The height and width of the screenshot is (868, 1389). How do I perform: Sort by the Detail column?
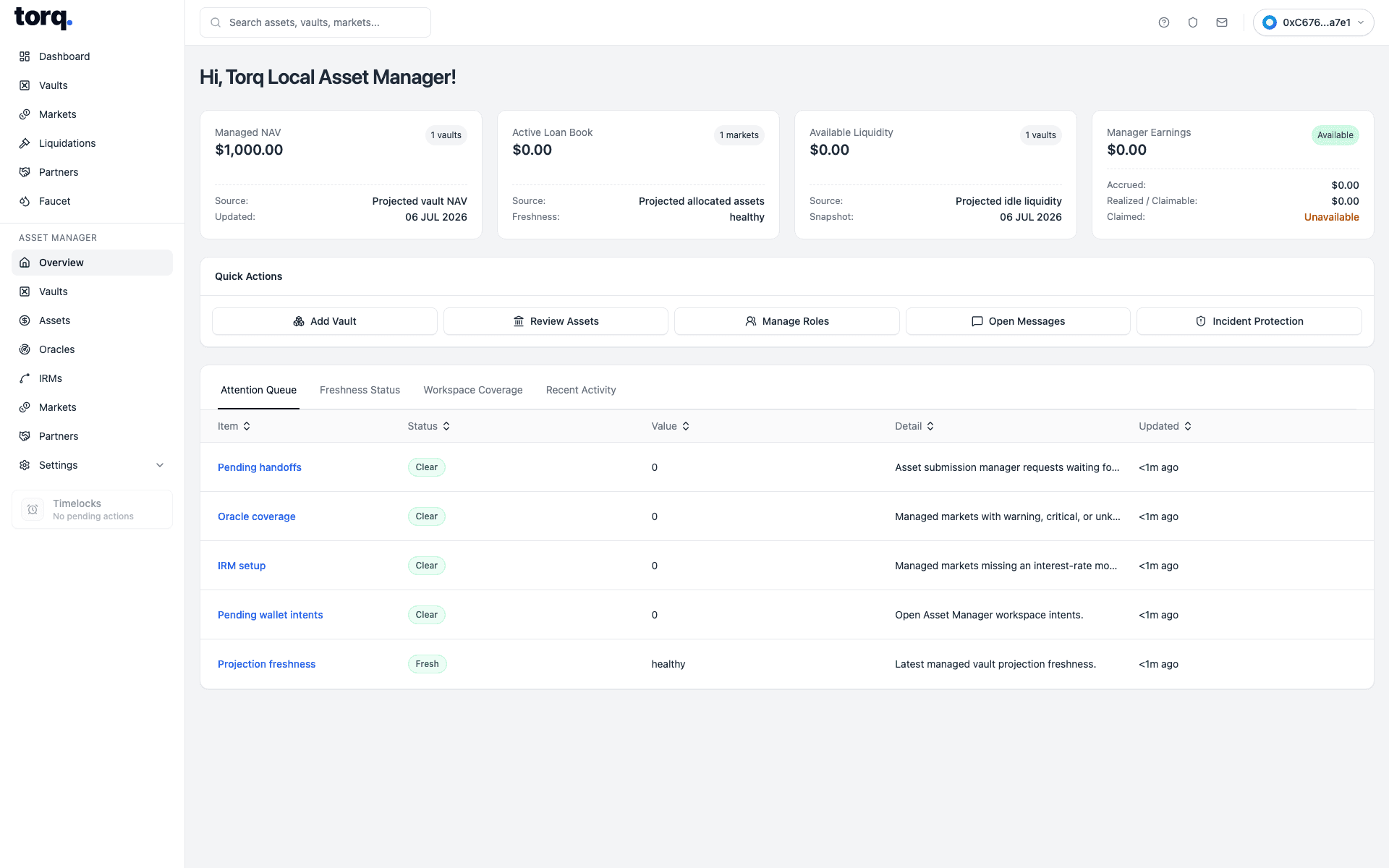click(x=914, y=426)
